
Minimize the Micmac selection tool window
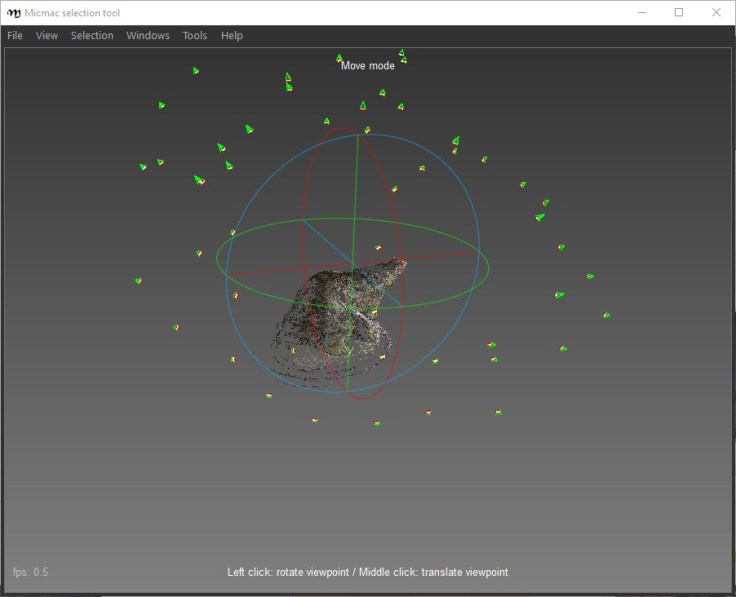pyautogui.click(x=642, y=12)
